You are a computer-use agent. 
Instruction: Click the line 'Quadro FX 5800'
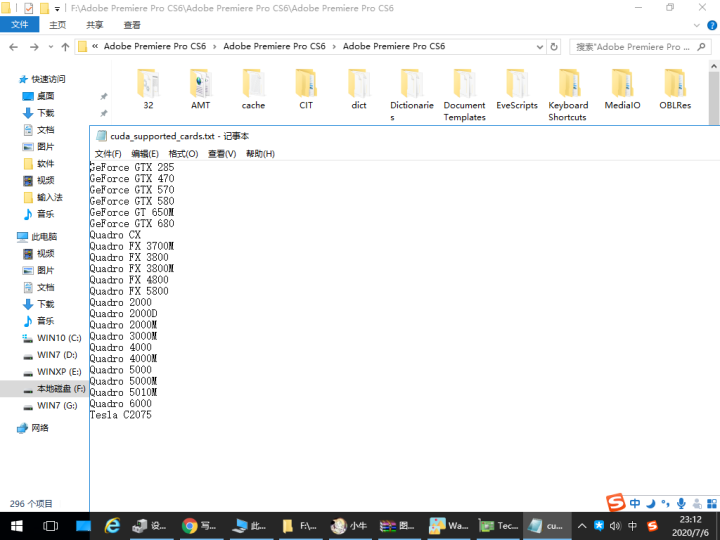(x=129, y=291)
